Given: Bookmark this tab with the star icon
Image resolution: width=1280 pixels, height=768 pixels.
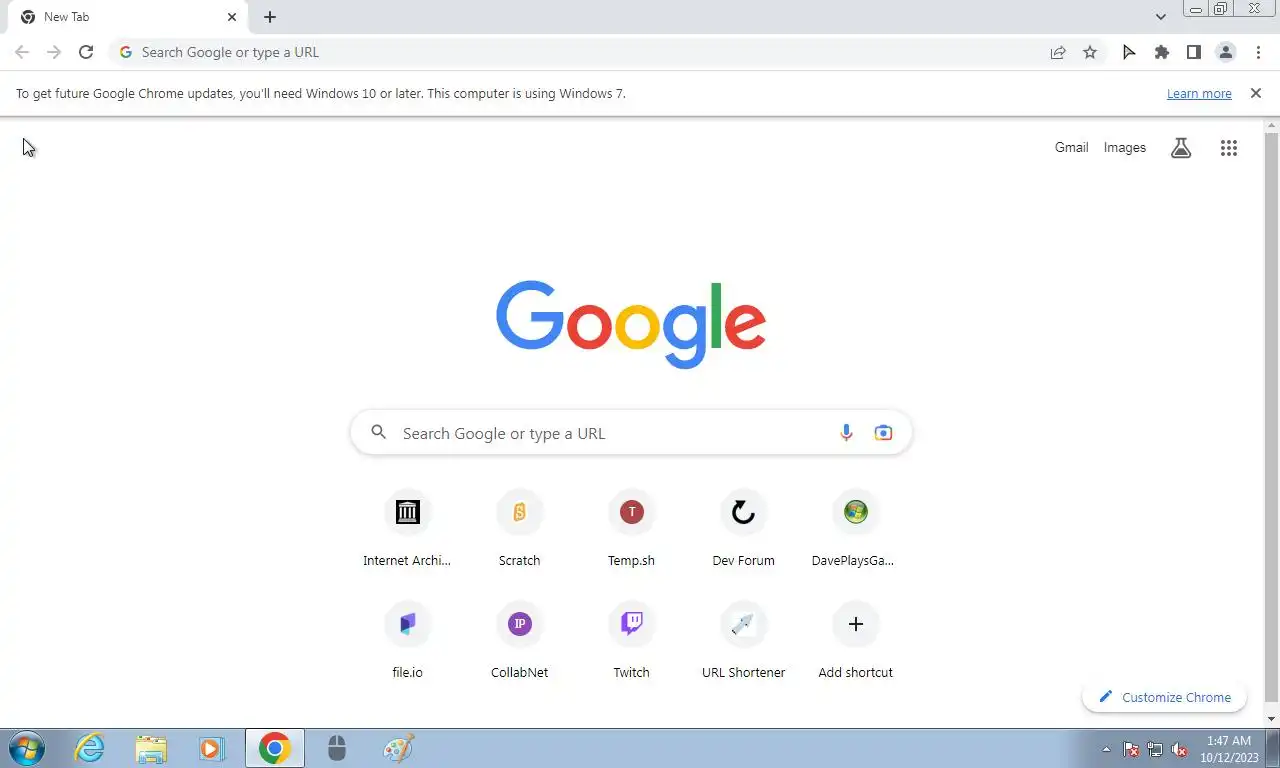Looking at the screenshot, I should (1090, 52).
